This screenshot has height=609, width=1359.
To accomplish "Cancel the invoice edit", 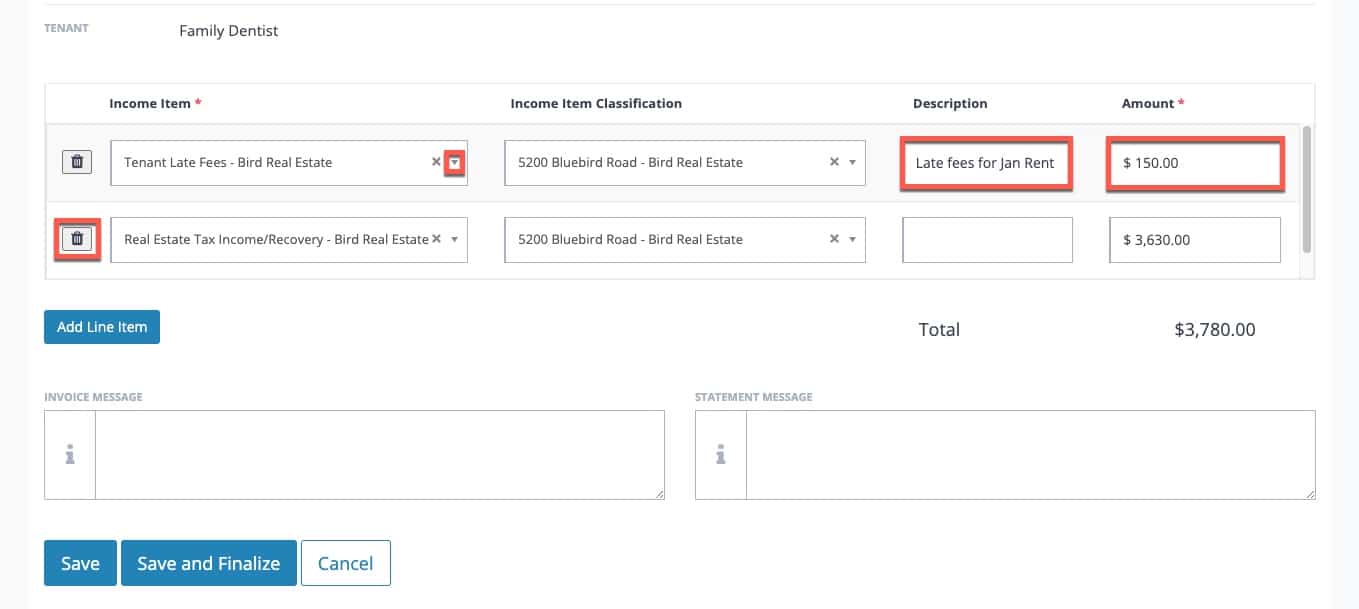I will coord(345,563).
